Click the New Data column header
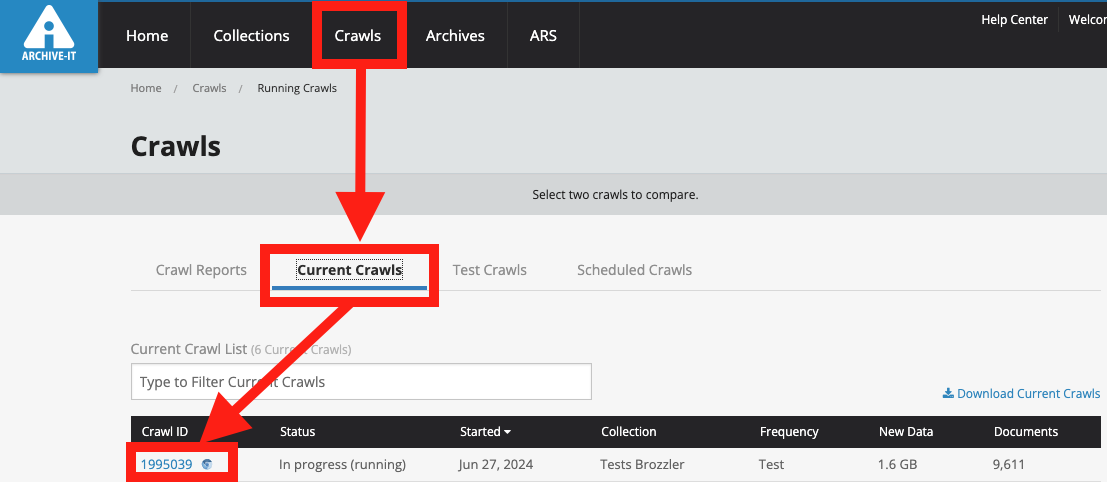Image resolution: width=1107 pixels, height=482 pixels. coord(905,432)
